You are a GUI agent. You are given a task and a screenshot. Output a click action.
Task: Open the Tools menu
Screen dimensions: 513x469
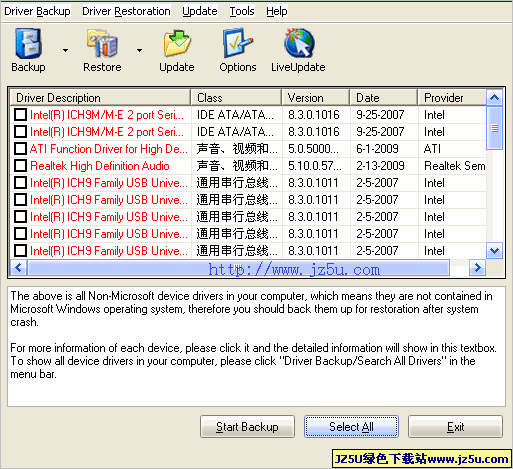click(x=242, y=11)
